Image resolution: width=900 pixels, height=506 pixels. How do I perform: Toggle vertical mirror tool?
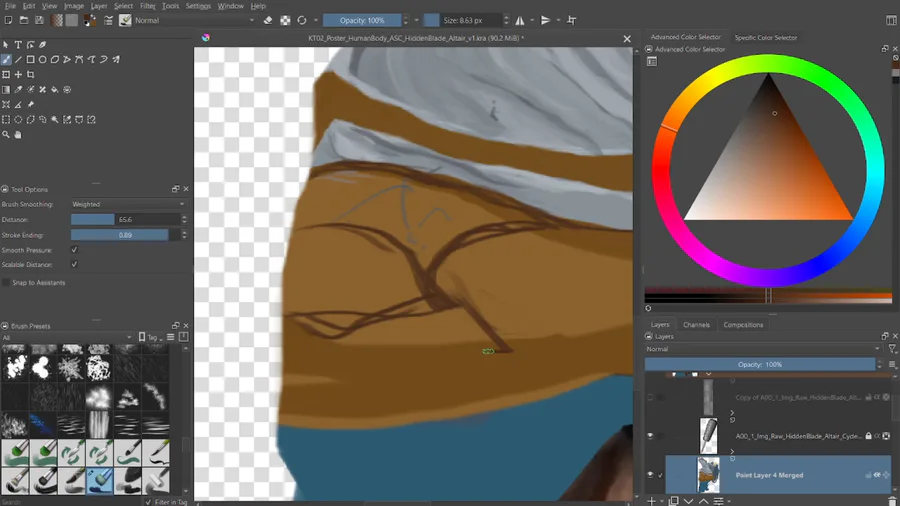[545, 20]
